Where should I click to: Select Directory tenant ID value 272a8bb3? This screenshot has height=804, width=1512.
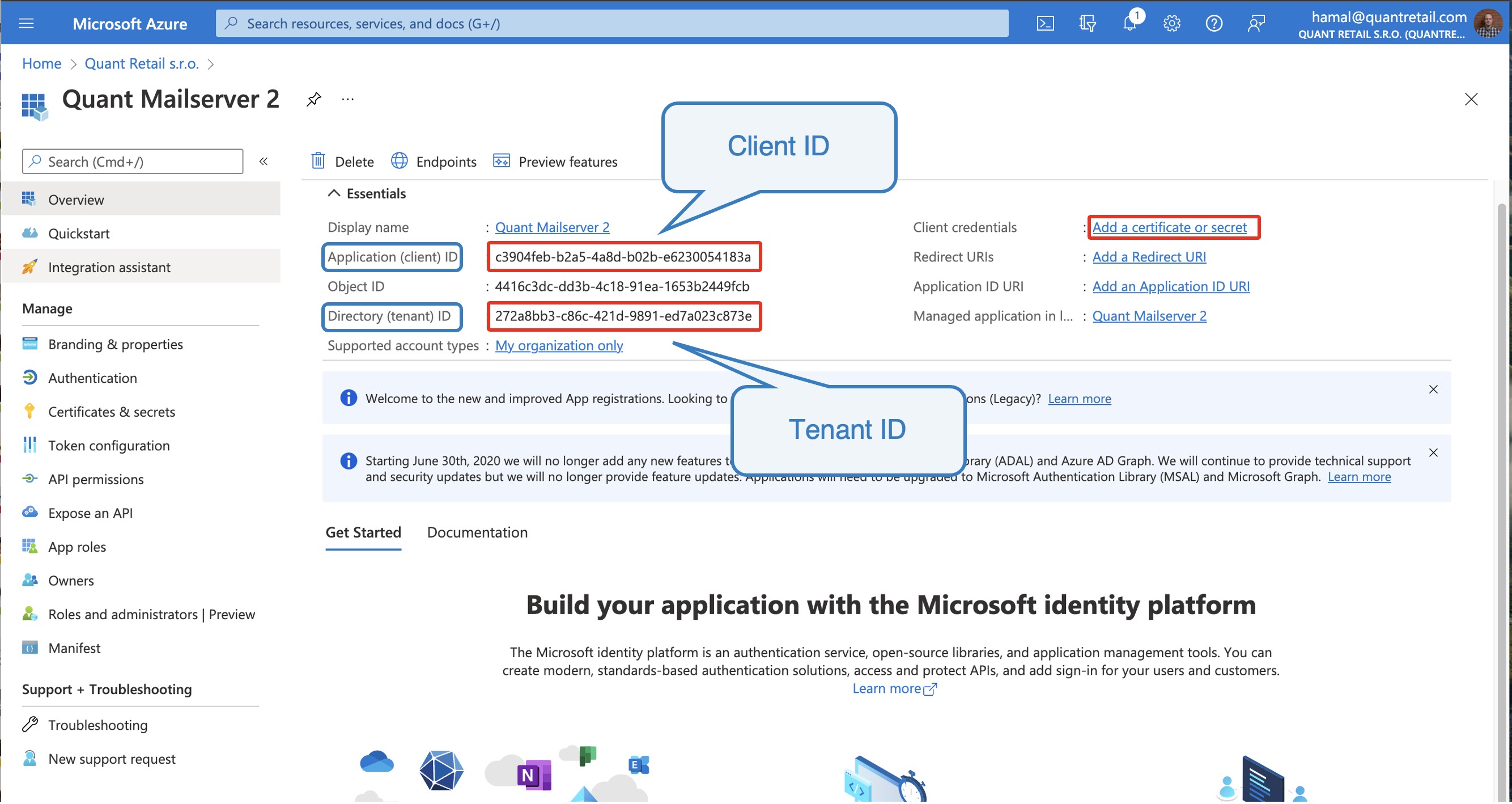pos(623,316)
